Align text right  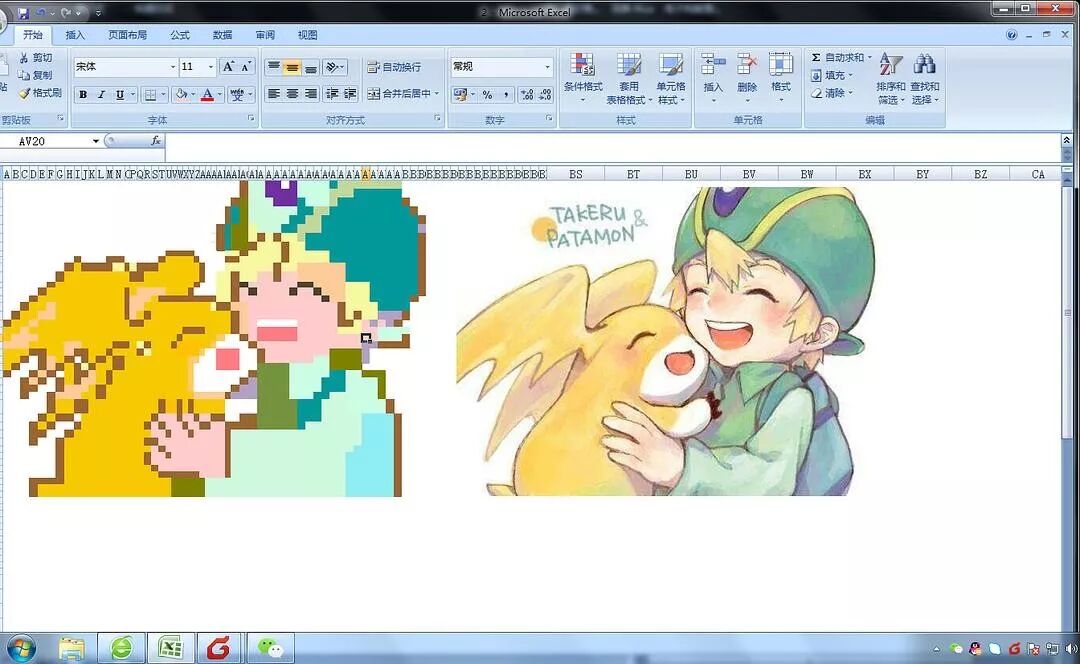pos(311,94)
